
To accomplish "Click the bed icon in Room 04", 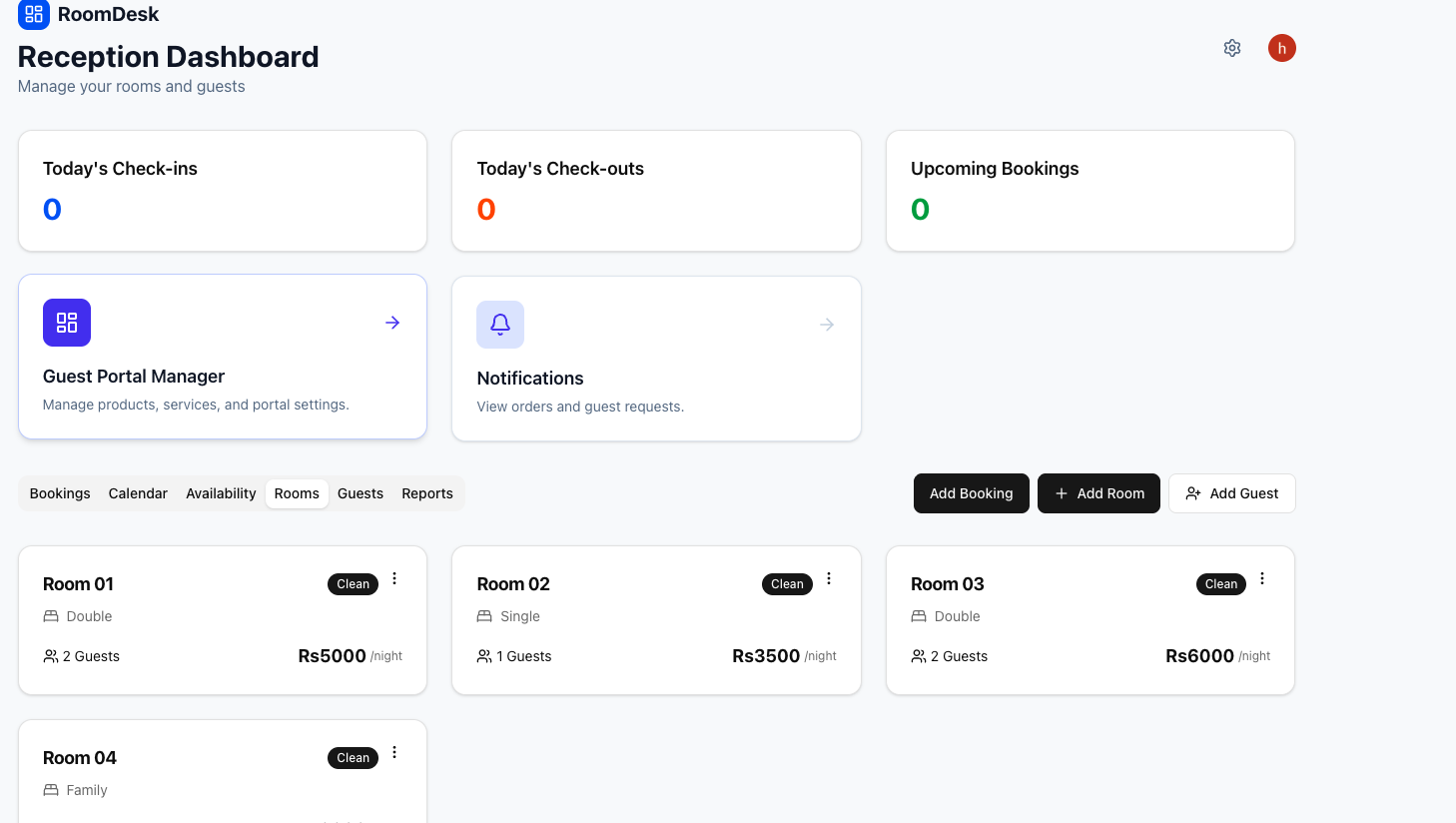I will [x=51, y=790].
